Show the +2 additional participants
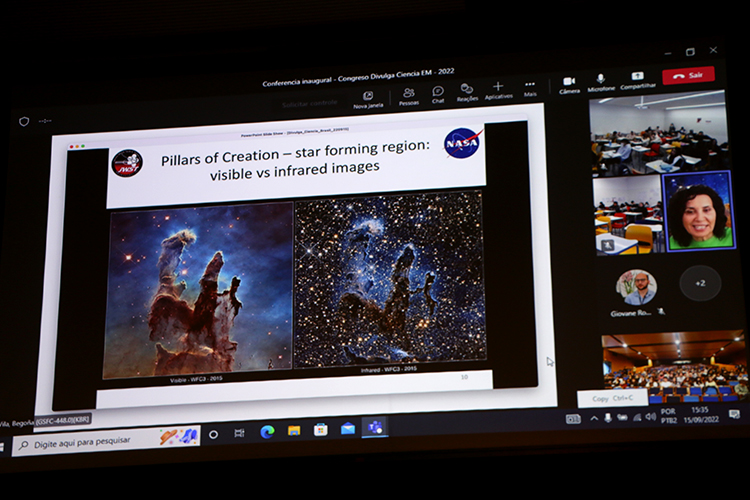 point(700,283)
